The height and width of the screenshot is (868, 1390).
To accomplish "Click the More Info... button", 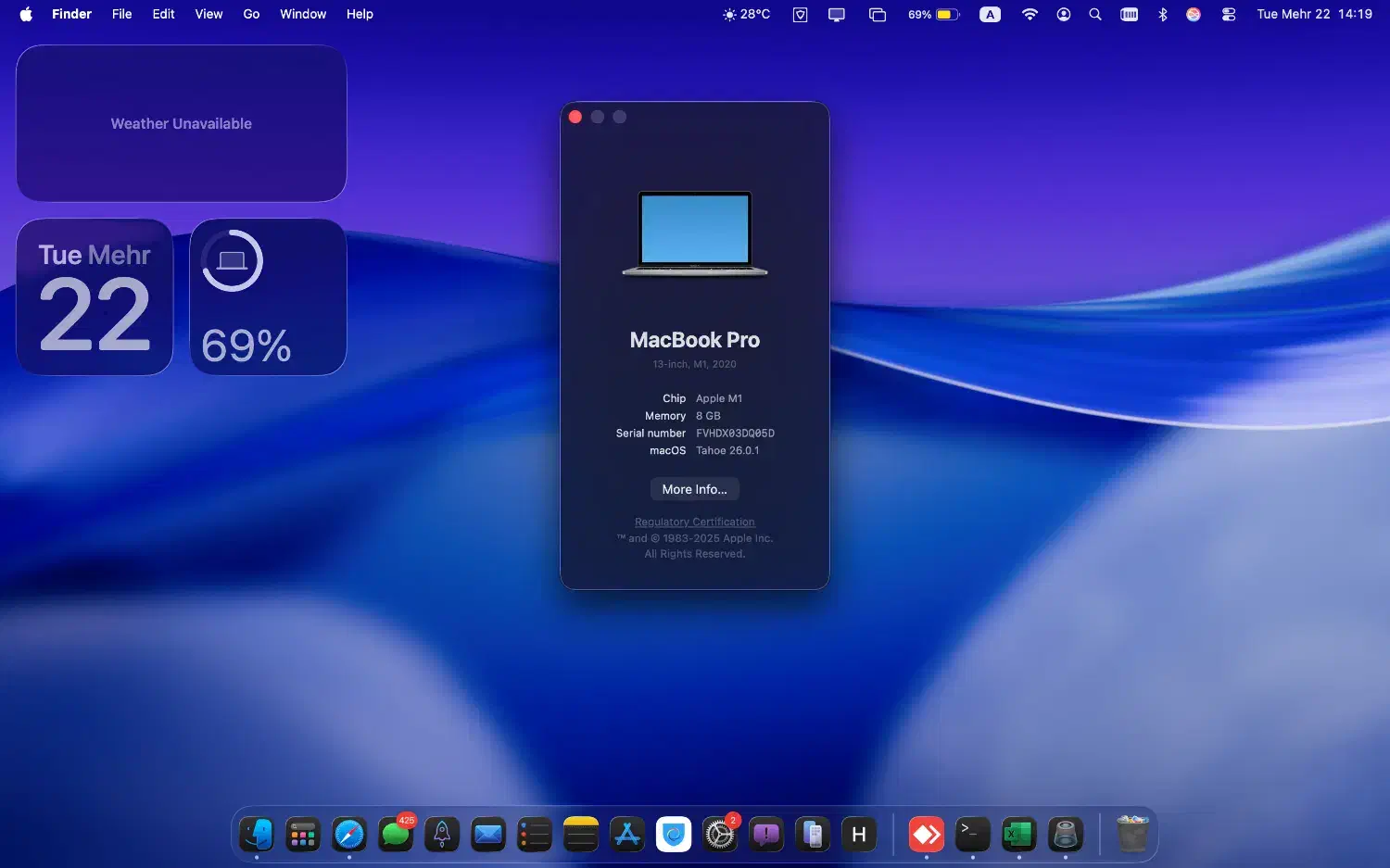I will click(694, 489).
